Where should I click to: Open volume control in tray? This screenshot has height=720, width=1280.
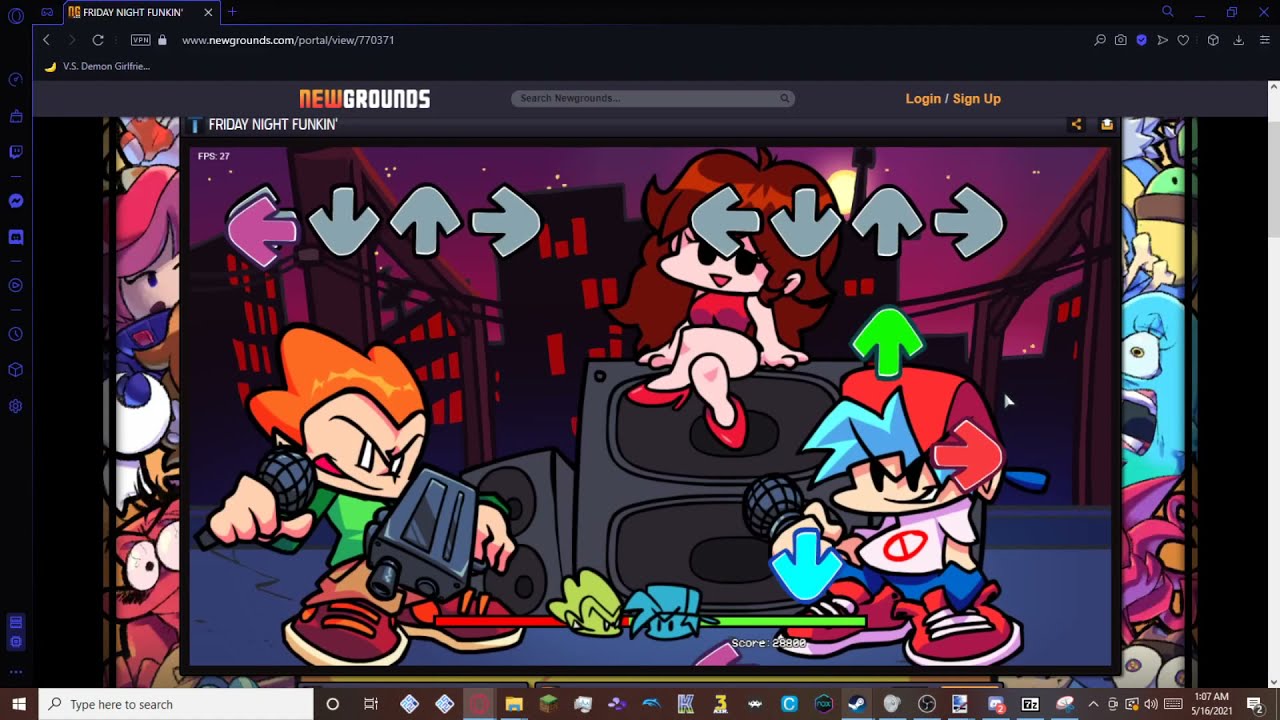pos(1150,704)
